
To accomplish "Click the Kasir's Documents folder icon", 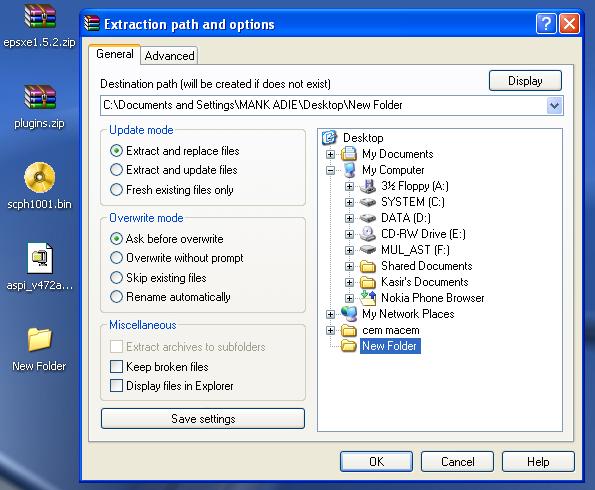I will coord(368,282).
